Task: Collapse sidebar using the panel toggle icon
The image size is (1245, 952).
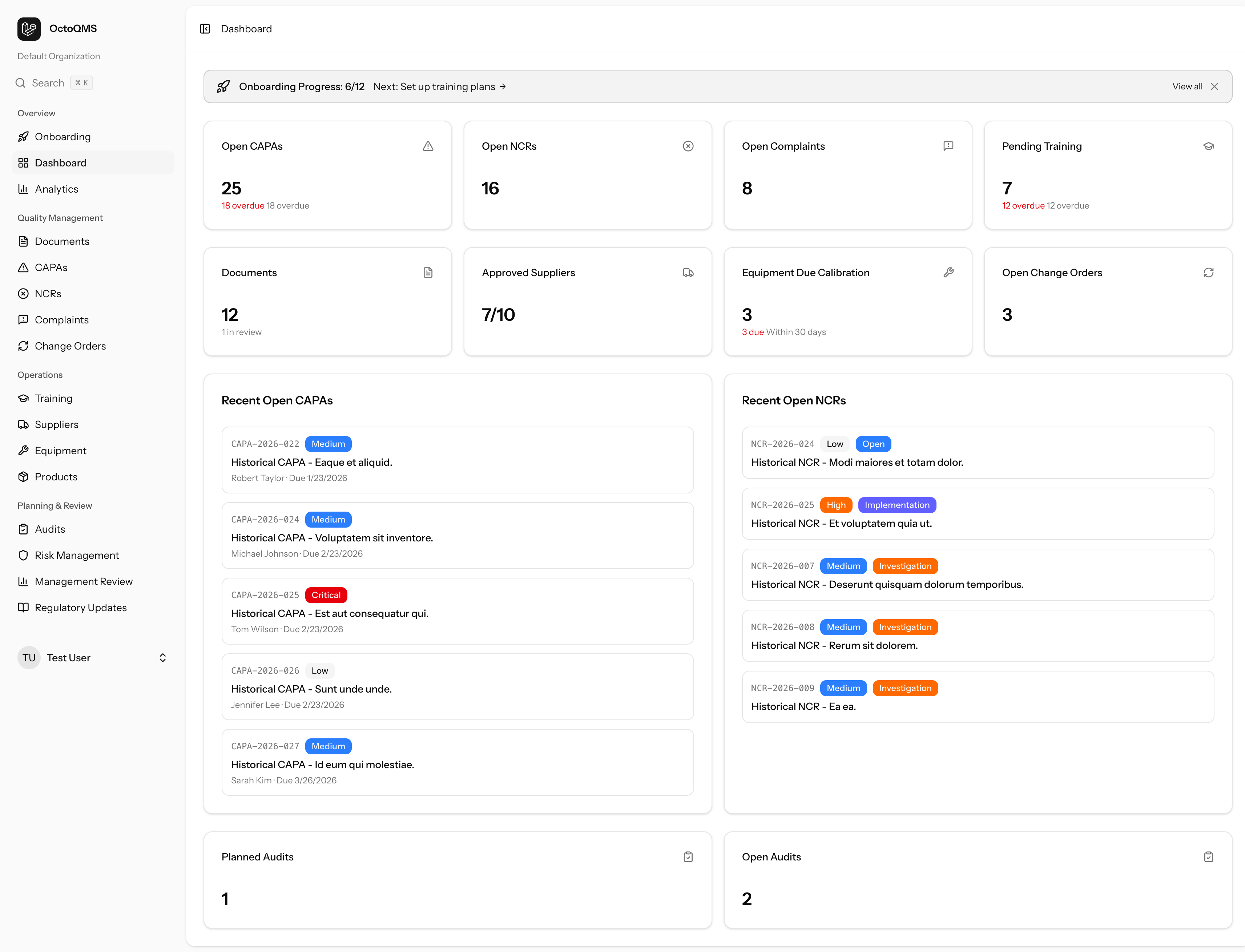Action: click(205, 29)
